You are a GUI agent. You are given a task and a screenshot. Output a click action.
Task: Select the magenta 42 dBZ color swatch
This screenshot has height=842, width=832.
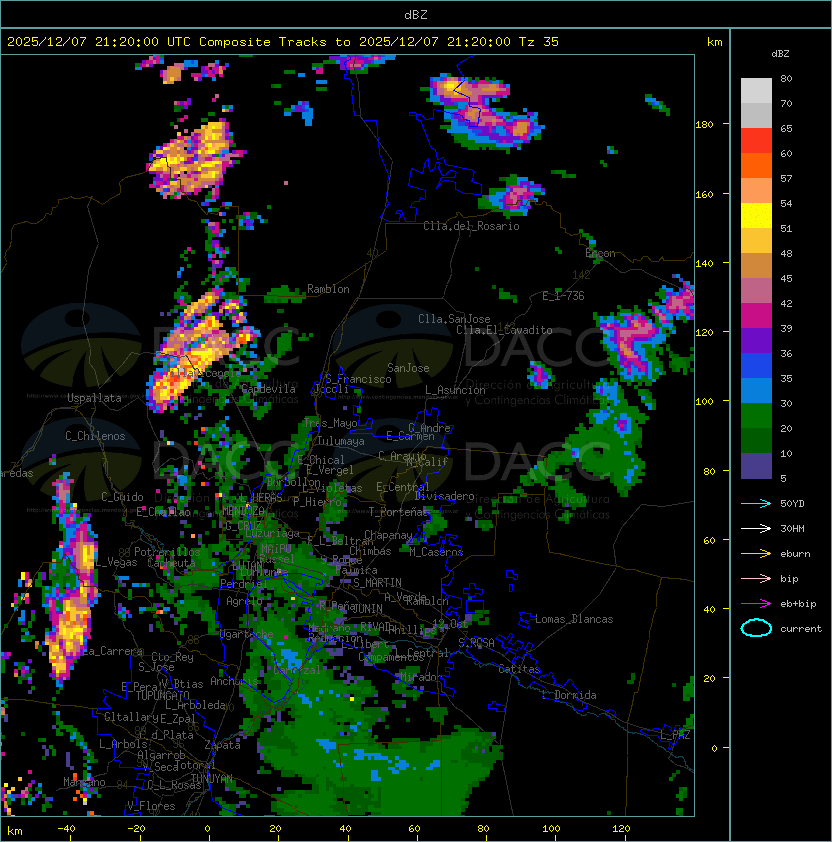coord(756,316)
